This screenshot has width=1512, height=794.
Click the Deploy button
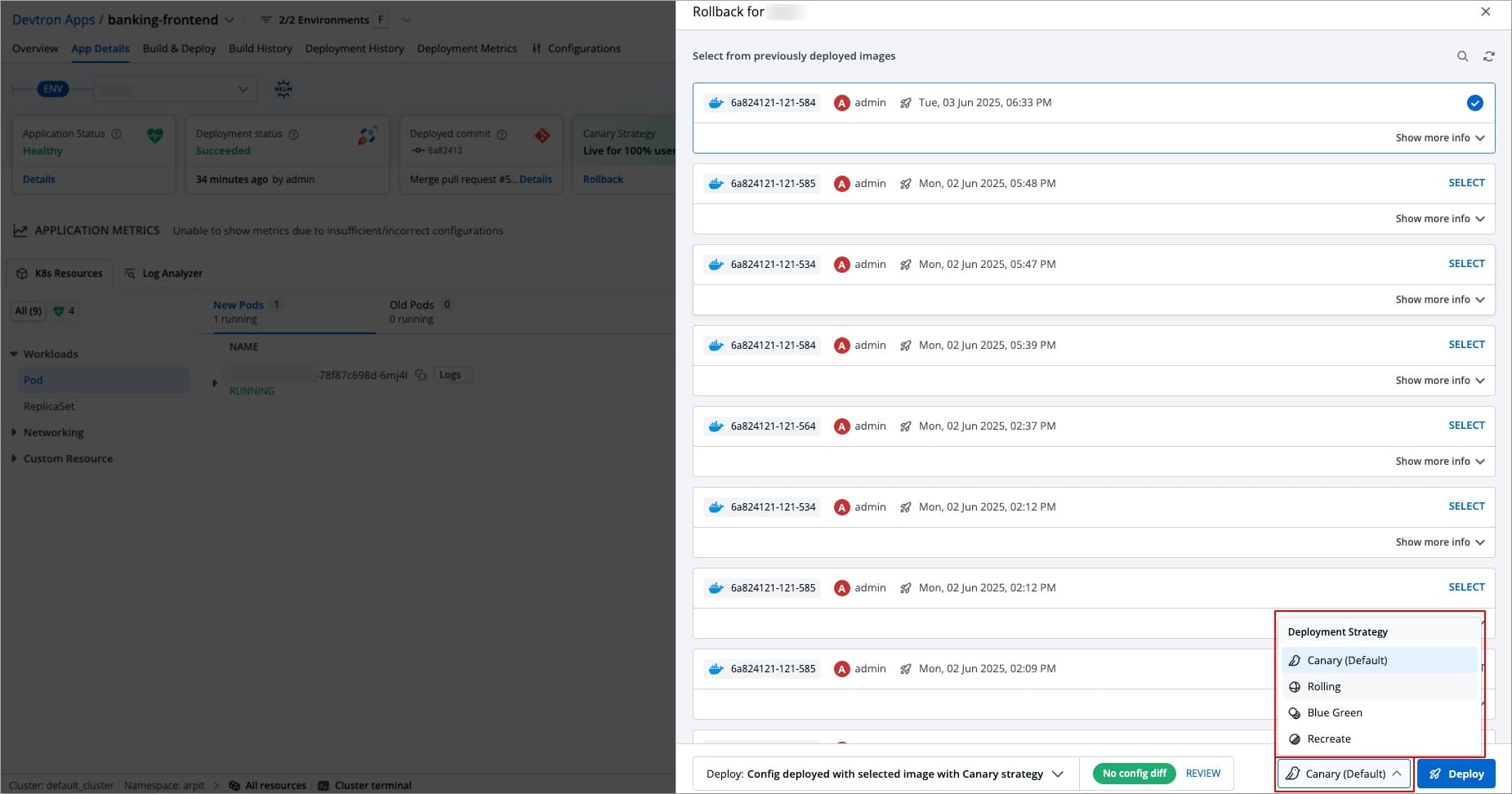click(1456, 774)
